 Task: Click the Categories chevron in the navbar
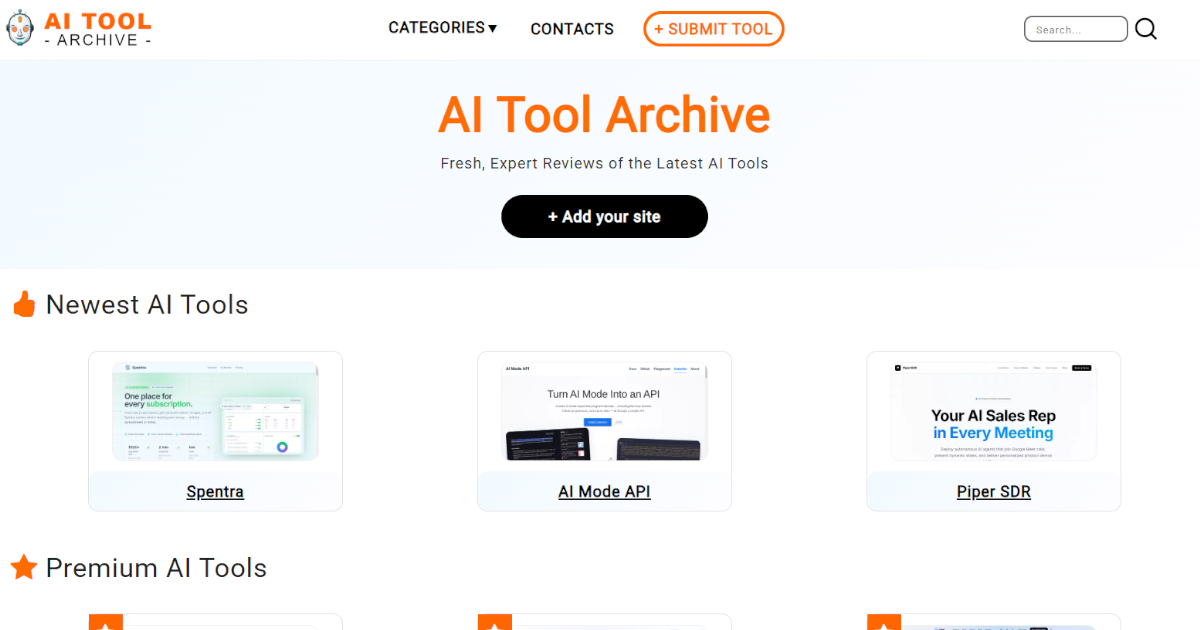click(492, 28)
